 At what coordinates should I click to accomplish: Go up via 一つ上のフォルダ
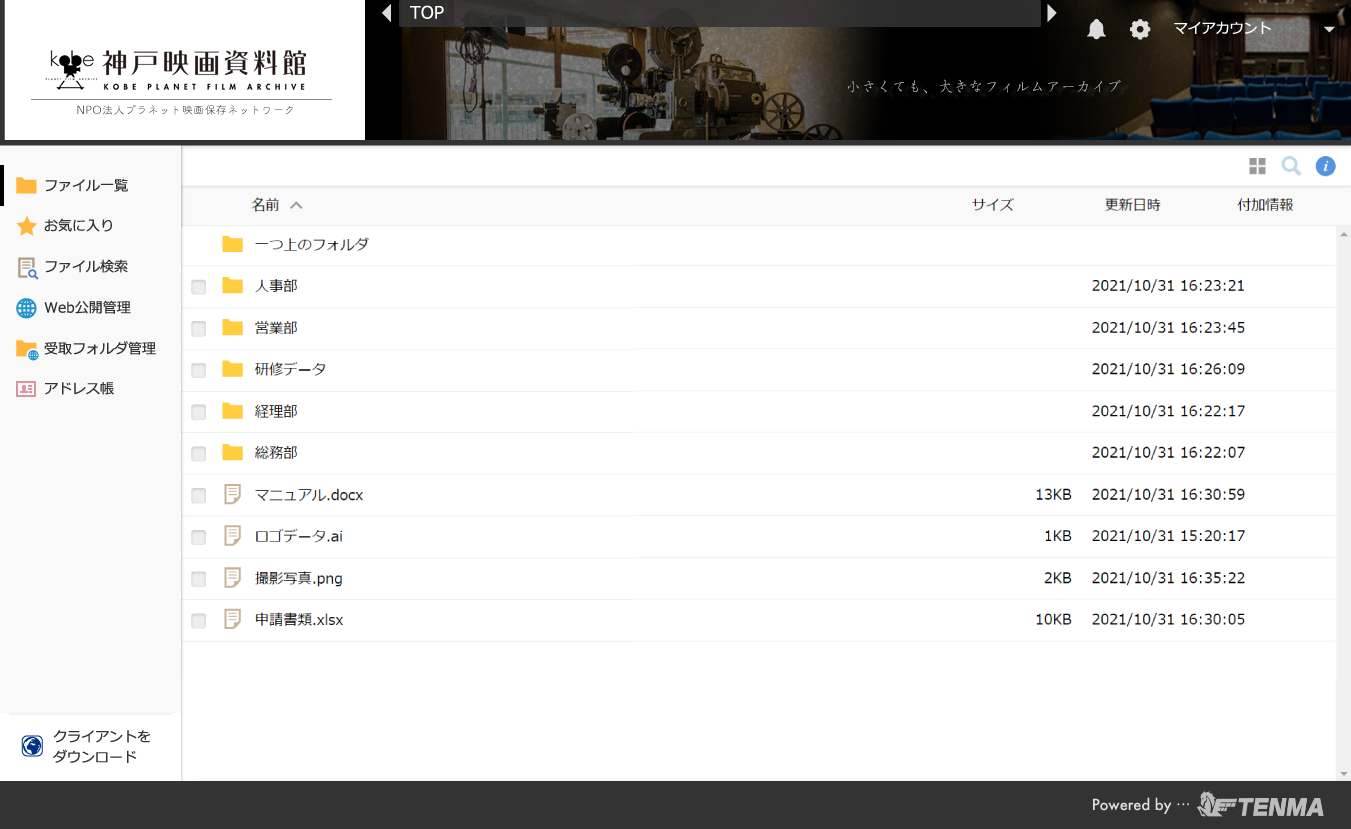point(311,244)
